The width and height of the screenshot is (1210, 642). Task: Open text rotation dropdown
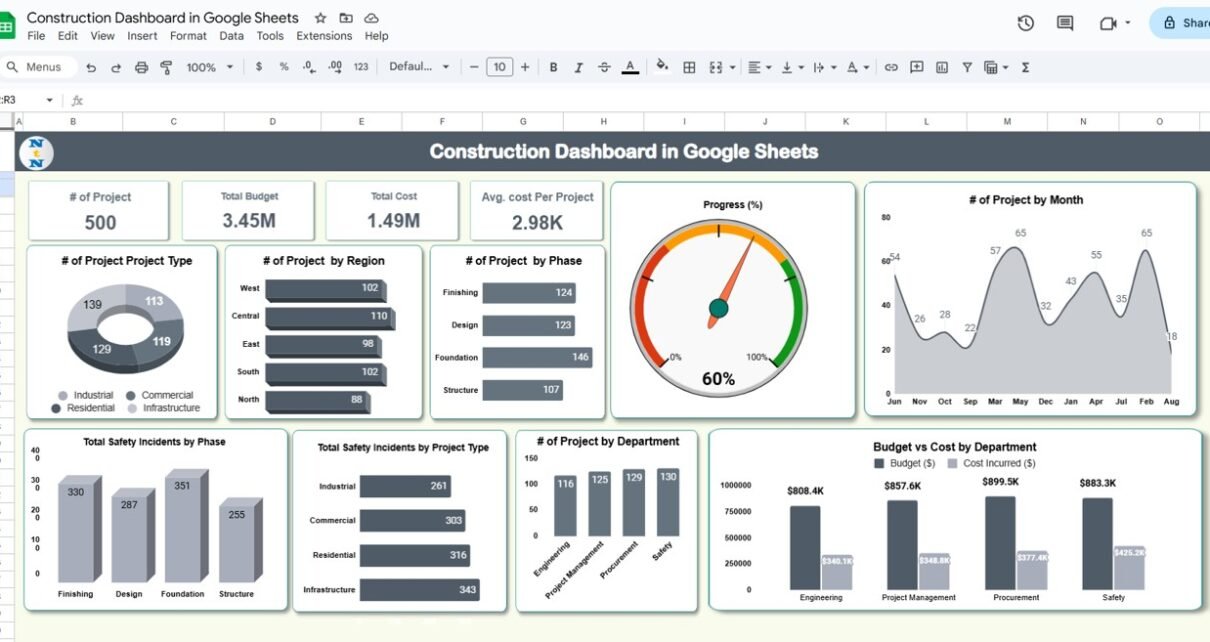coord(858,67)
